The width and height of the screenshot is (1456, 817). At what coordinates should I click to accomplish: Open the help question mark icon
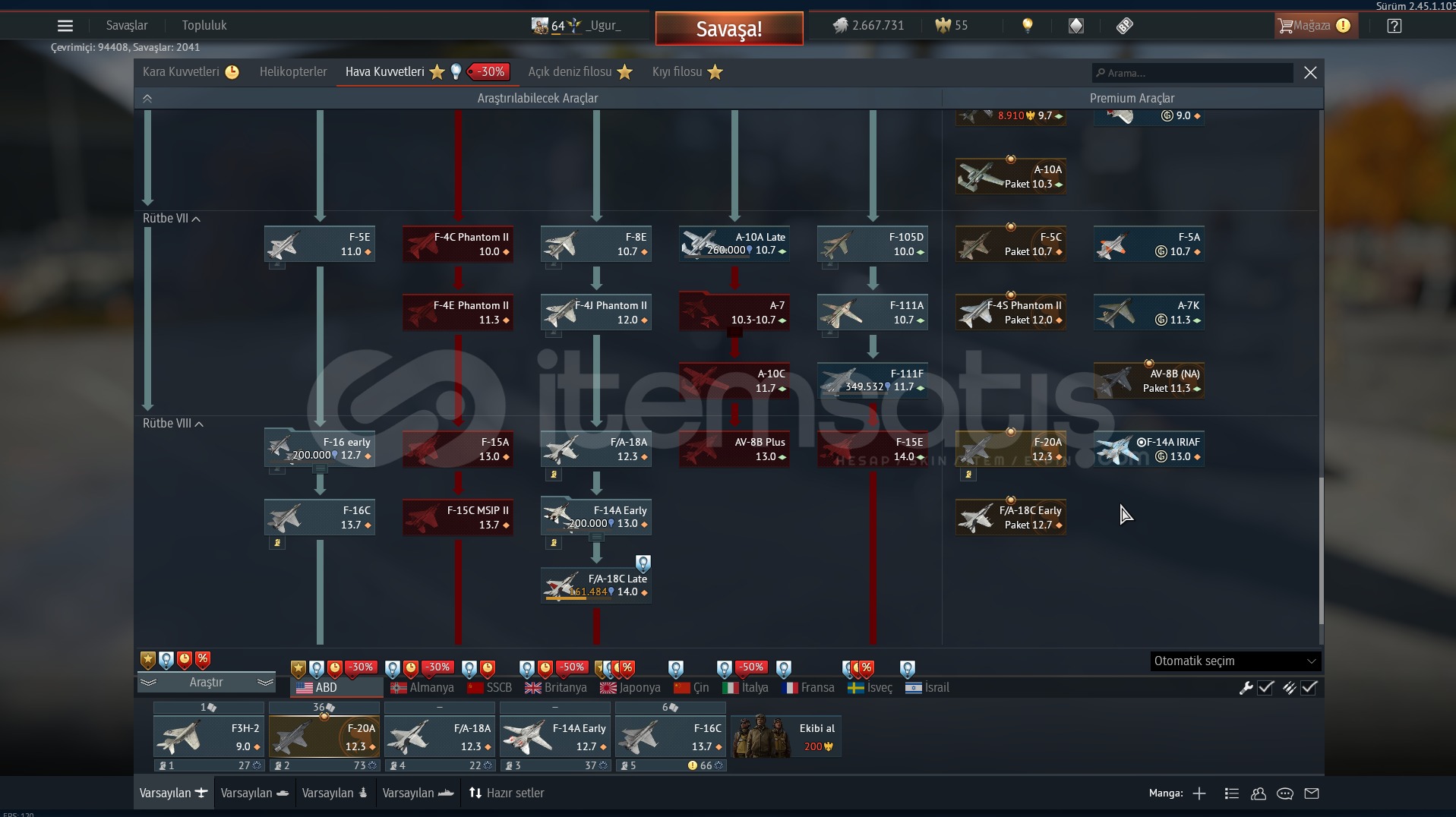(x=1394, y=26)
